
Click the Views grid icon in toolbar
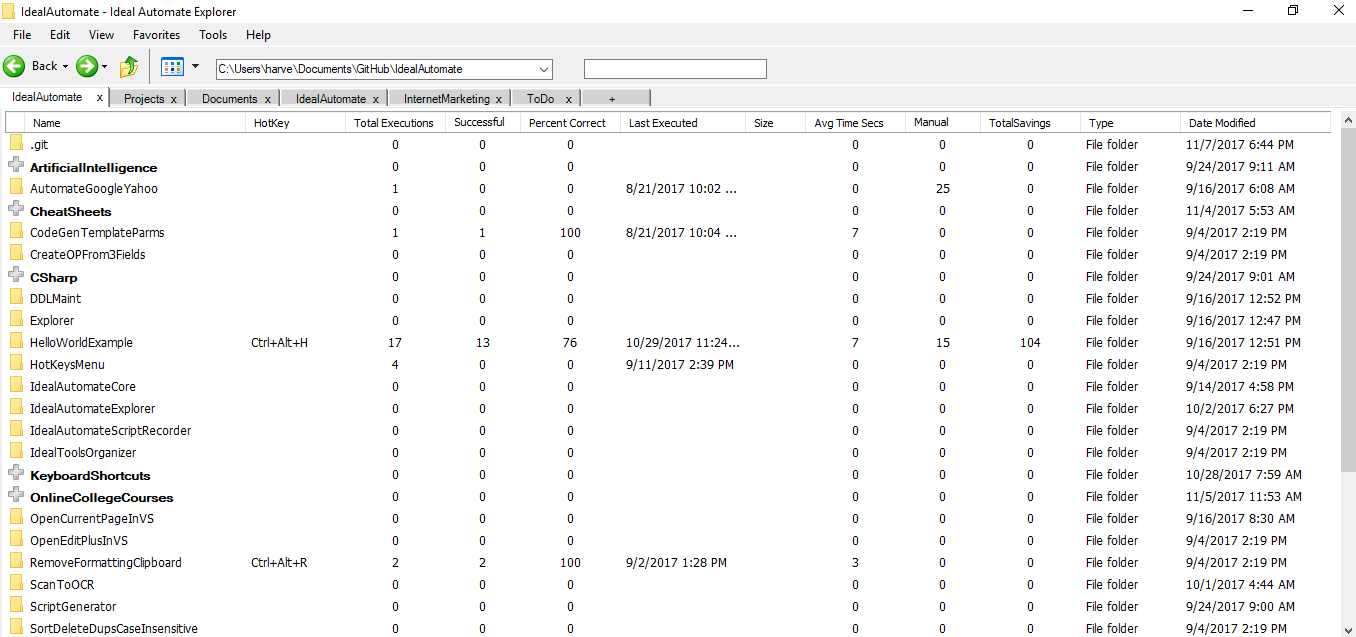[172, 67]
